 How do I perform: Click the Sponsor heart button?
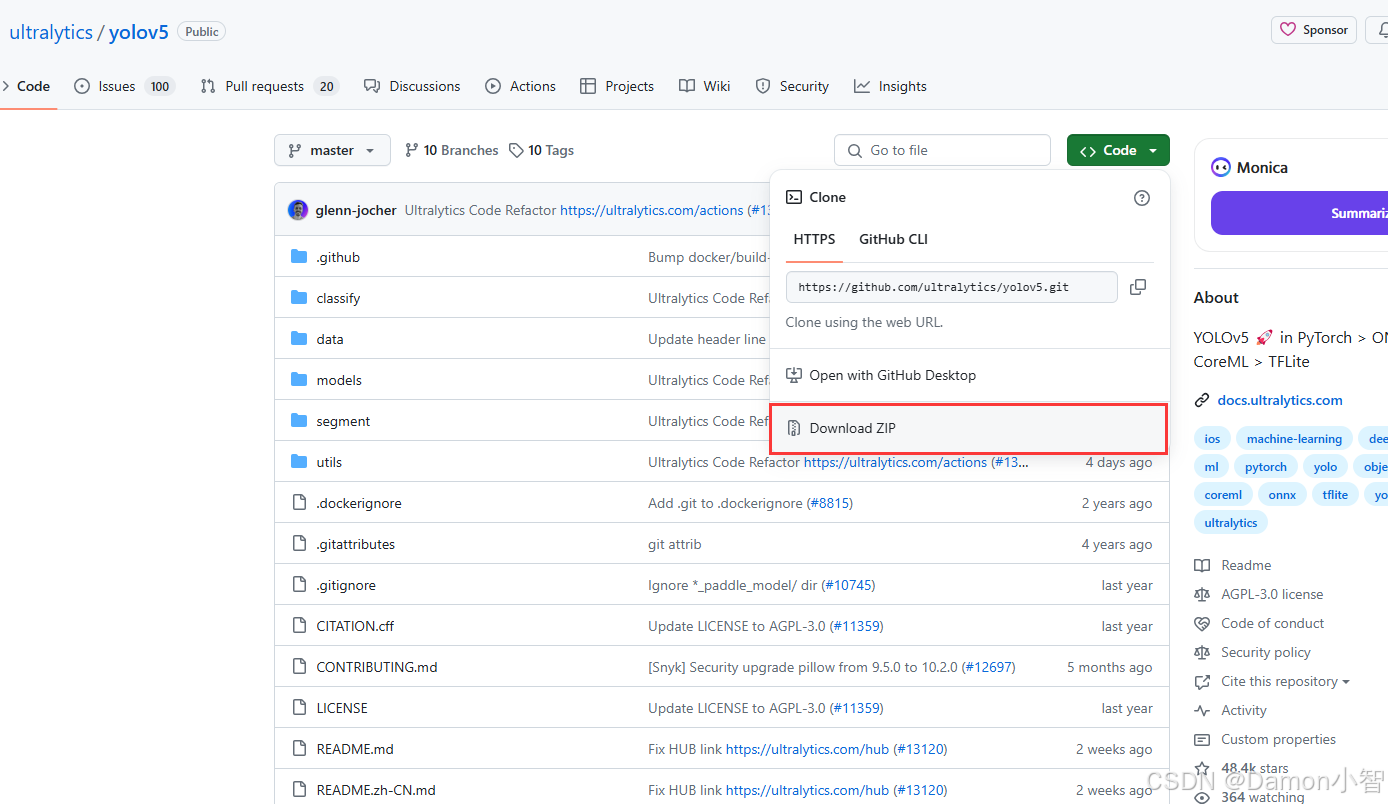click(1313, 30)
